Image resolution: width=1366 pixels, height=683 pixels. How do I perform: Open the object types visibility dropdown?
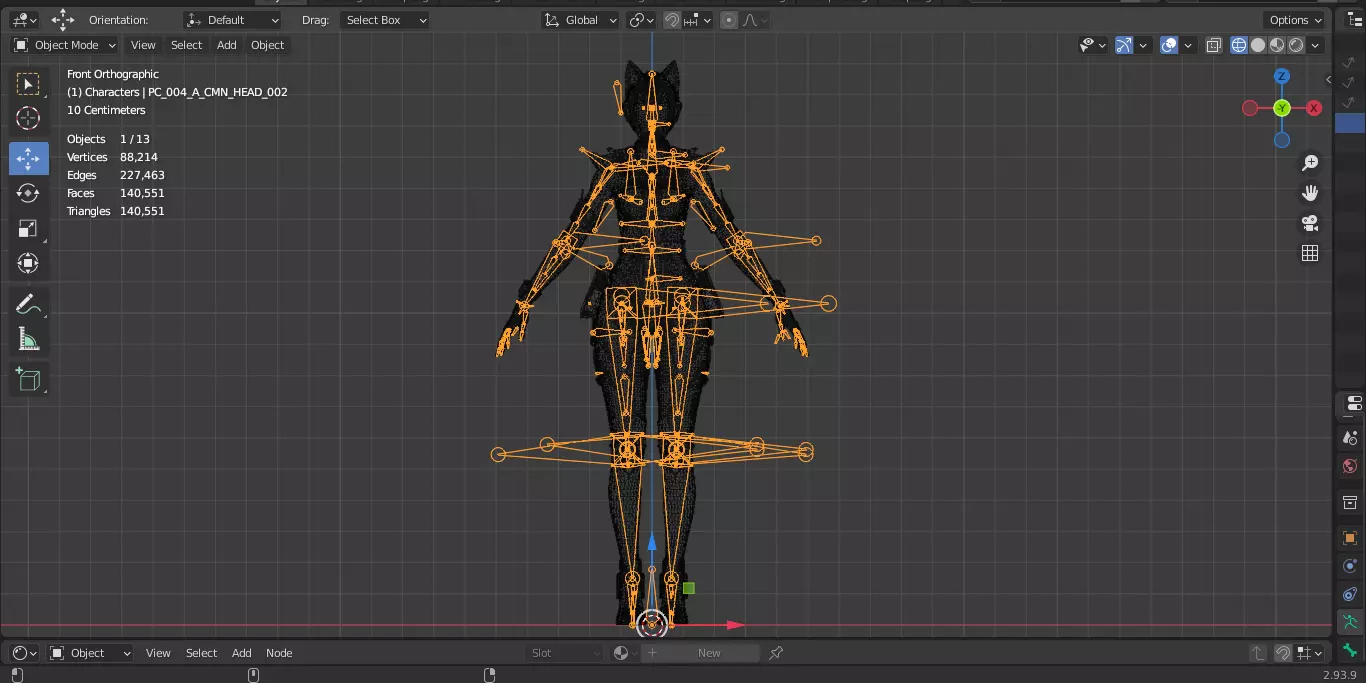pyautogui.click(x=1092, y=45)
